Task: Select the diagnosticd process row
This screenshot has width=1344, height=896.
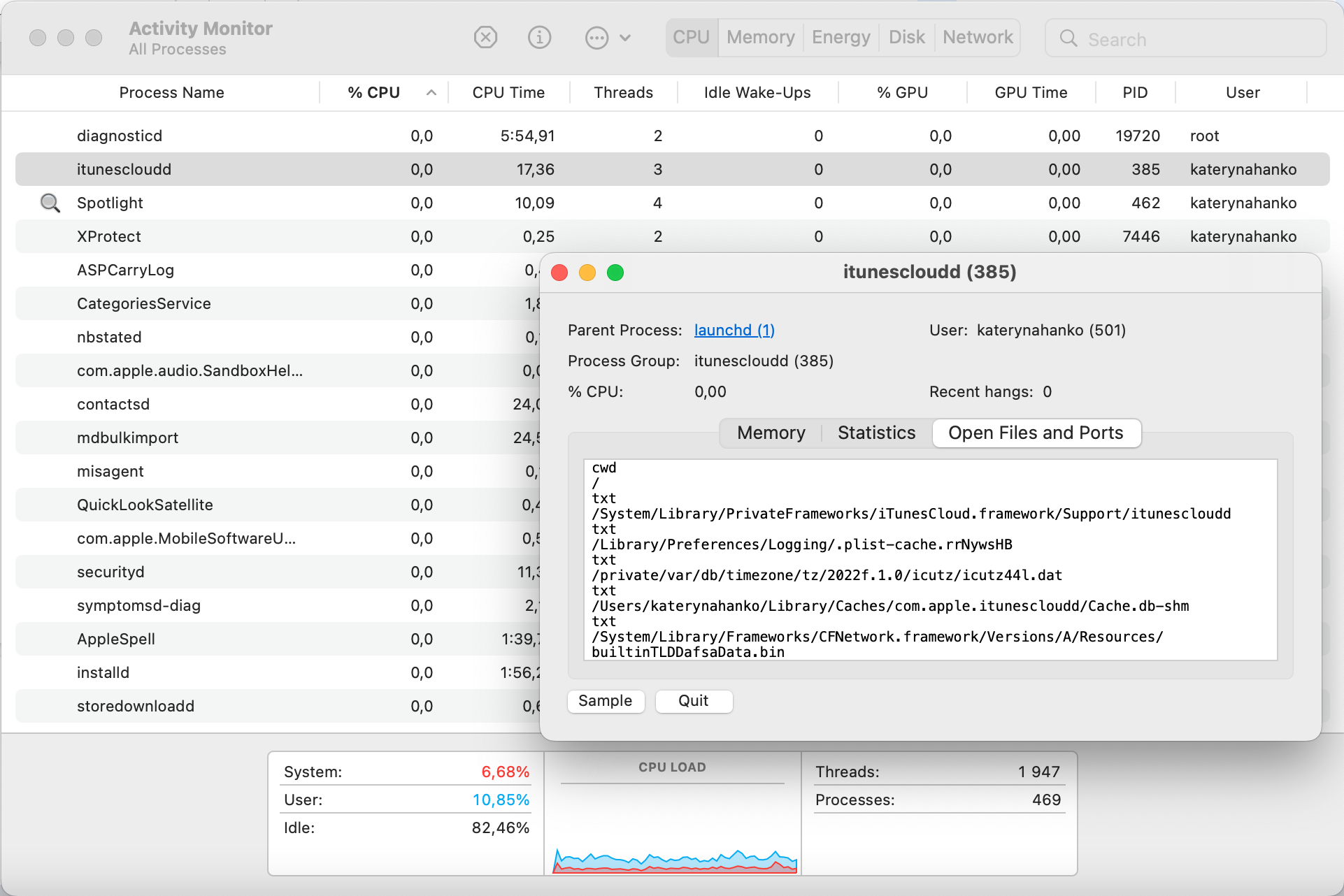Action: click(672, 136)
